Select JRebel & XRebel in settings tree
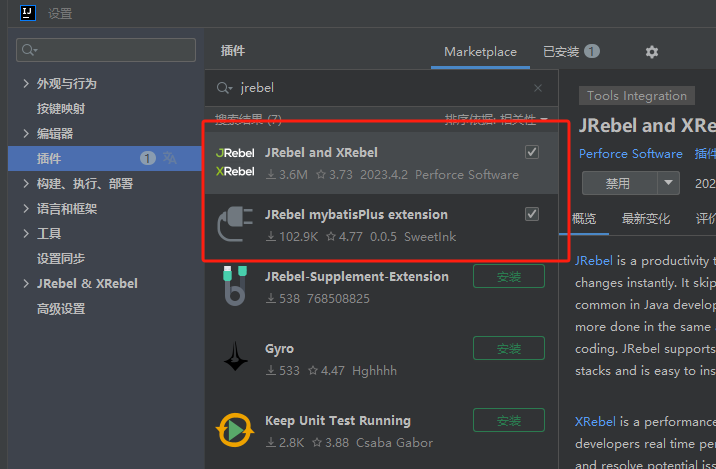716x469 pixels. (x=87, y=284)
